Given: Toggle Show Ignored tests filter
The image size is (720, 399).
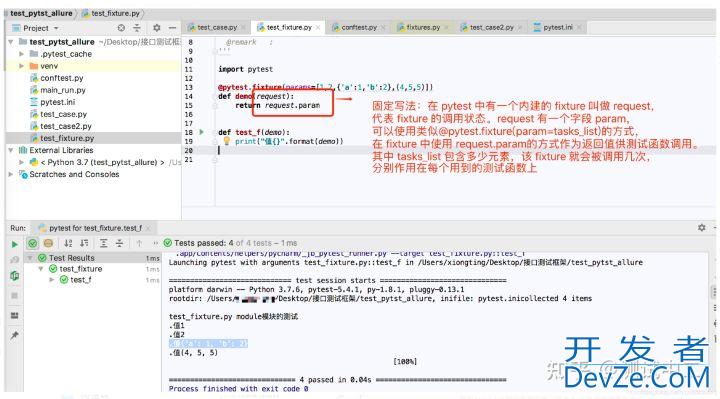Looking at the screenshot, I should pyautogui.click(x=48, y=243).
